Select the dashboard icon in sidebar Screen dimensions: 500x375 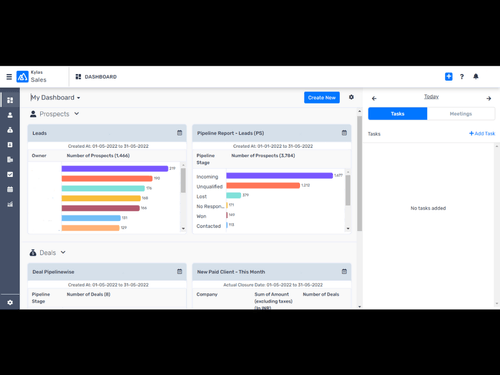[x=10, y=100]
